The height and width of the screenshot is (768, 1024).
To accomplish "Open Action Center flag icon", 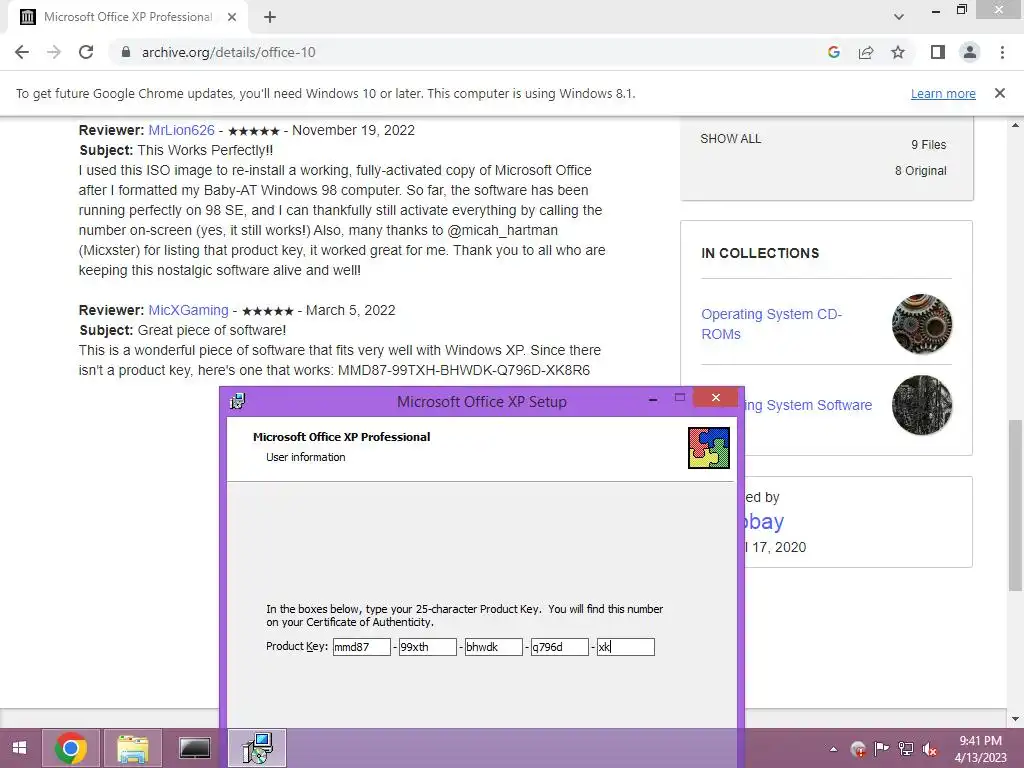I will (882, 749).
